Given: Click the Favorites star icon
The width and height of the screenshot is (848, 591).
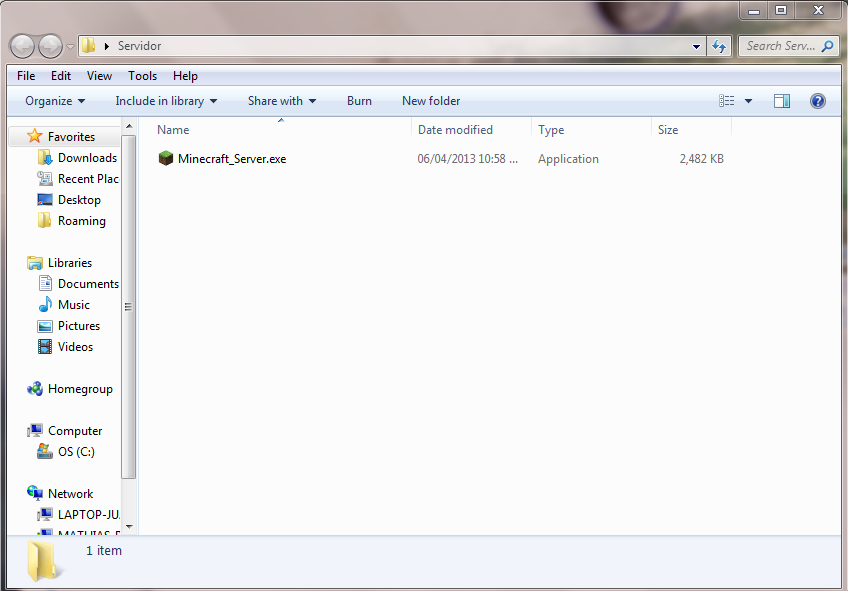Looking at the screenshot, I should point(35,136).
